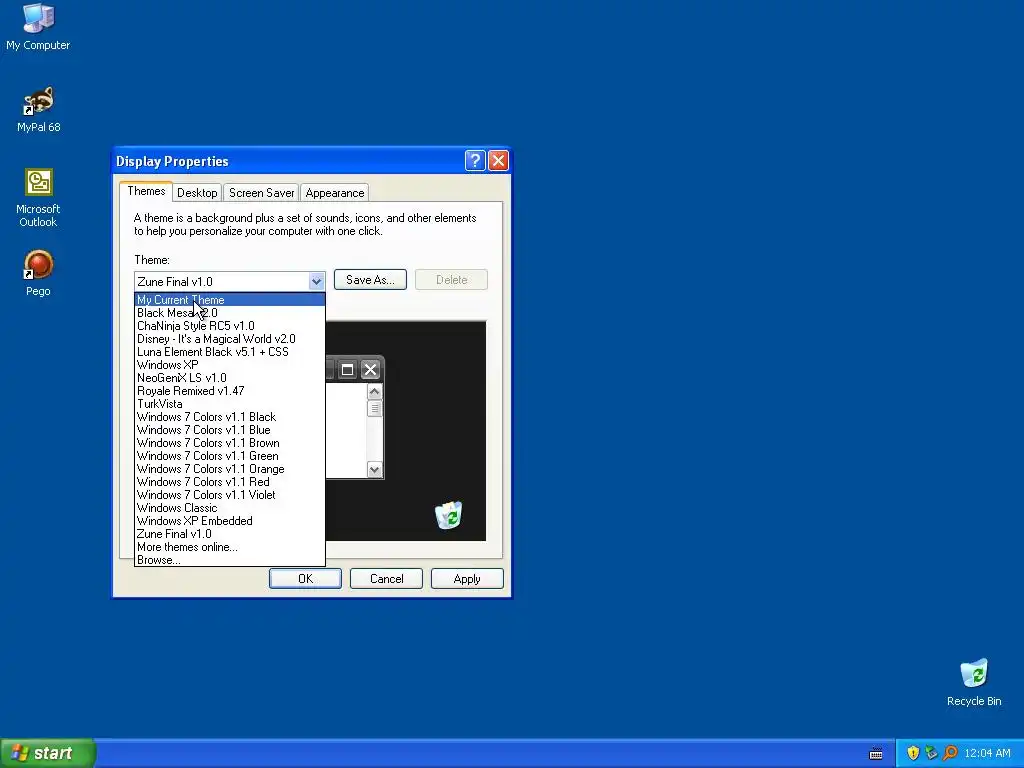Click the down arrow of the preview scrollbar
This screenshot has width=1024, height=768.
point(374,469)
